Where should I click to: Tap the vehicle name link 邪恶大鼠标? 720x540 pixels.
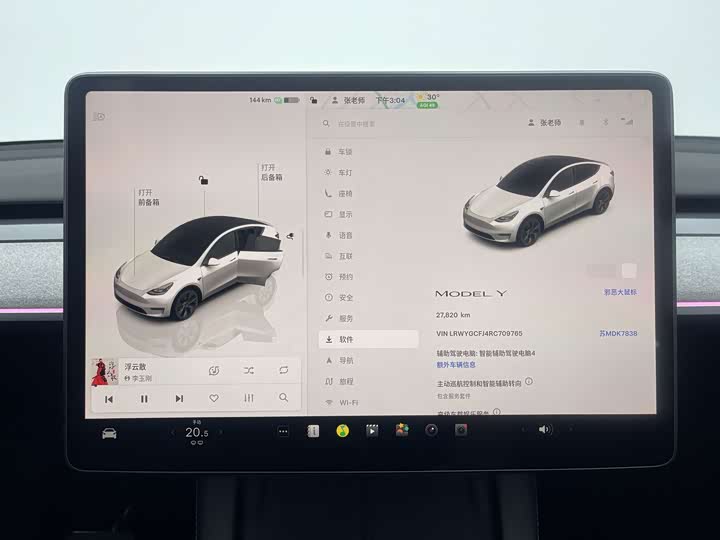(x=620, y=292)
